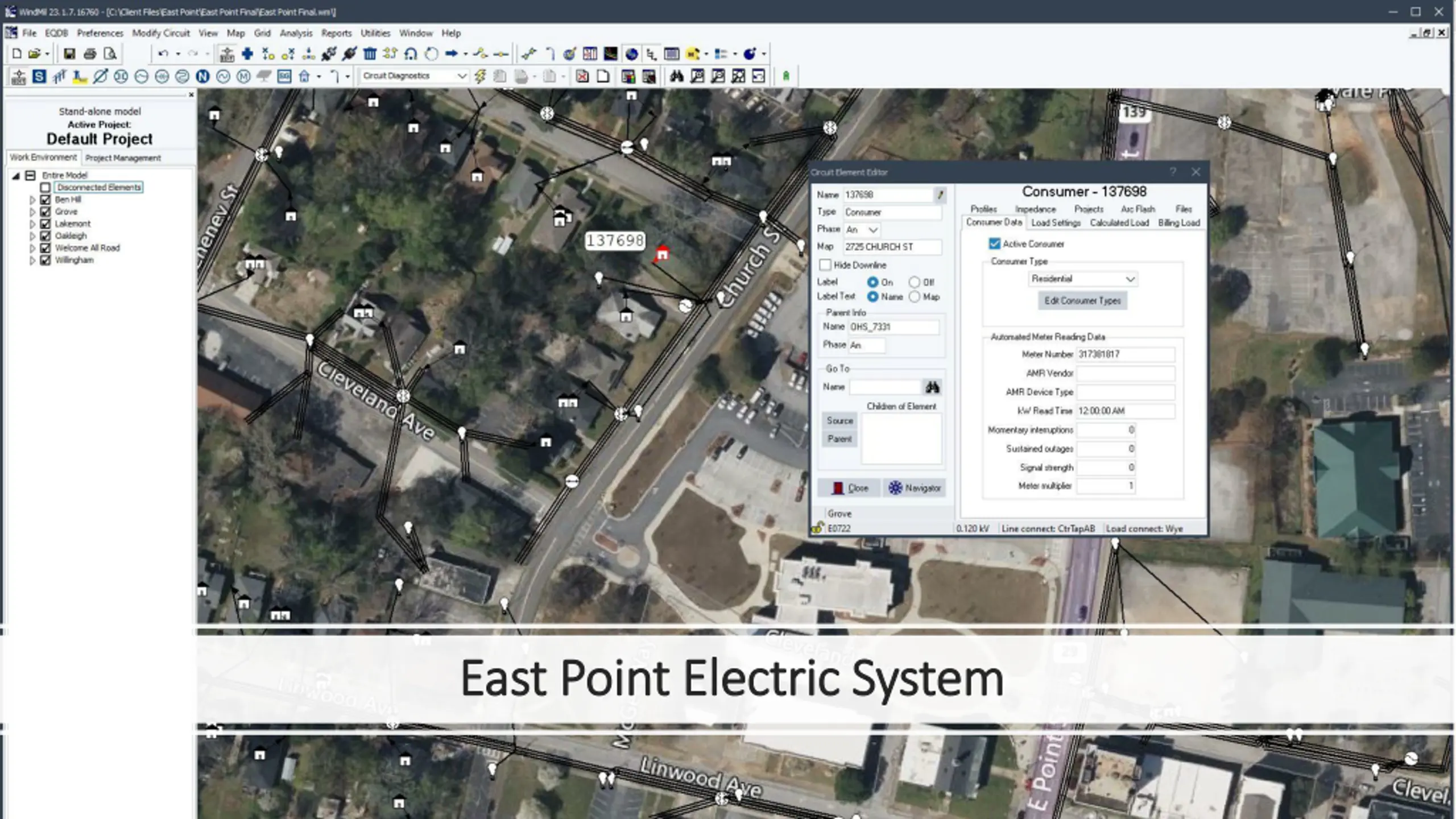Click the house consumer element icon
The width and height of the screenshot is (1456, 819).
[x=304, y=76]
